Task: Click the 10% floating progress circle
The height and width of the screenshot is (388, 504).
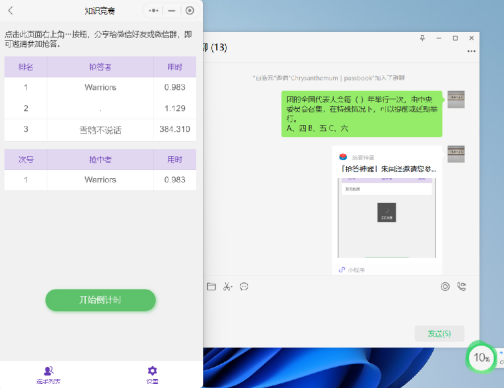Action: pos(481,358)
